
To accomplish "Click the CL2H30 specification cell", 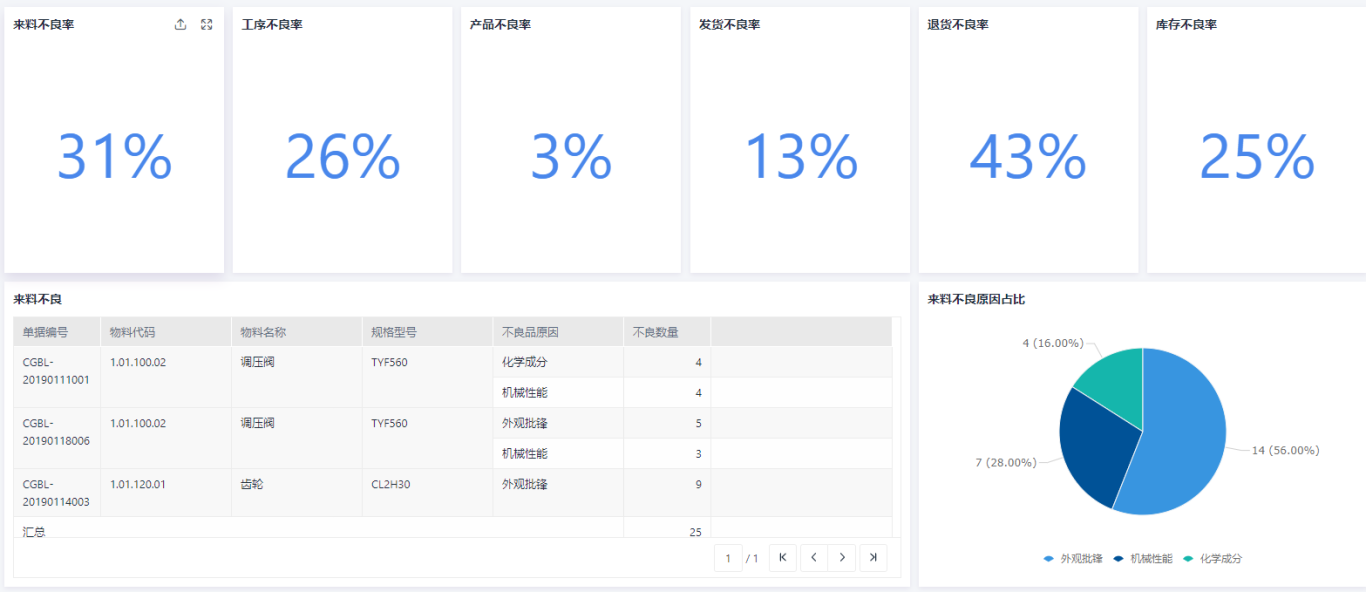I will [427, 493].
